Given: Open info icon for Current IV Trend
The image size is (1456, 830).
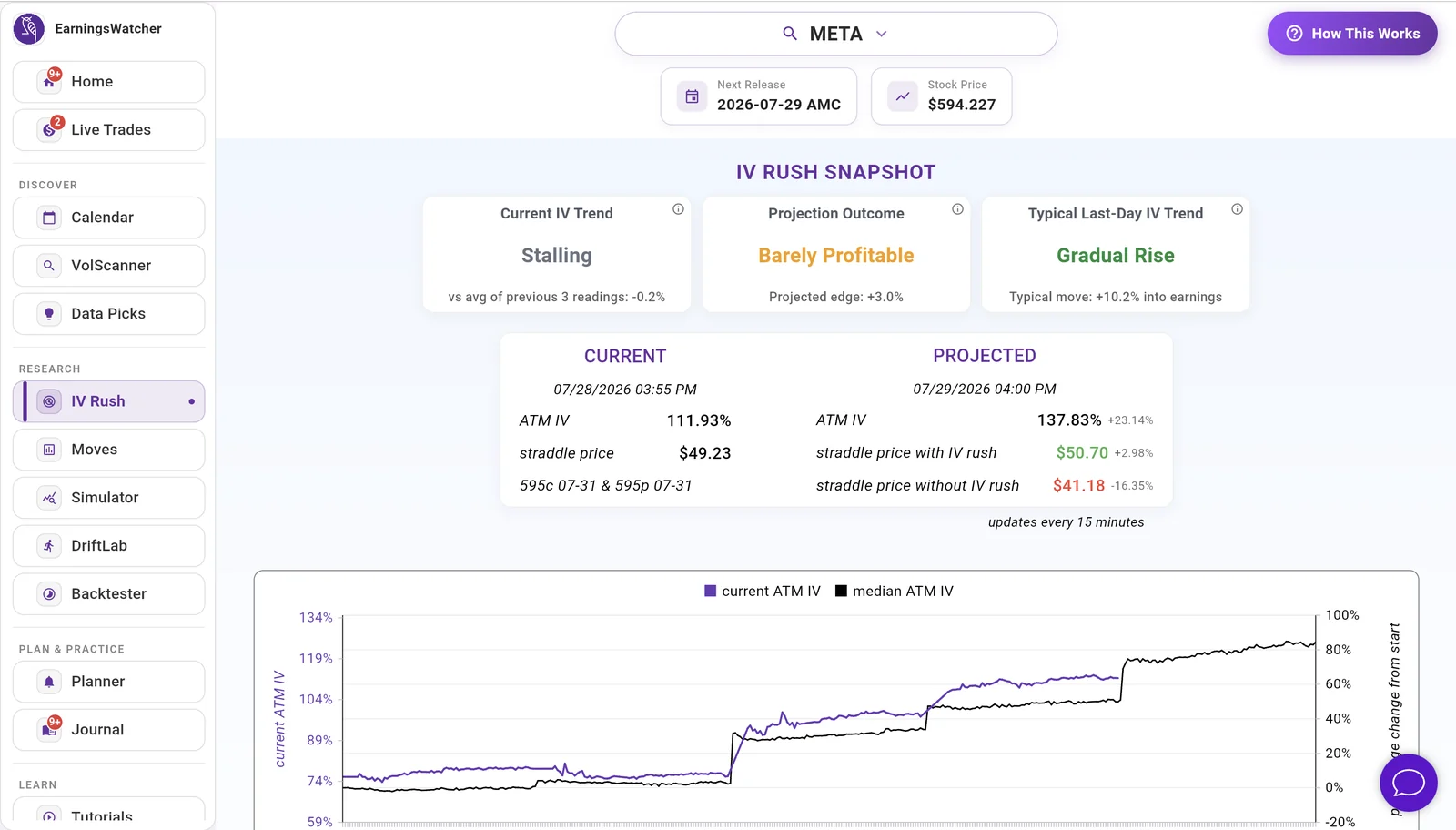Looking at the screenshot, I should pos(678,209).
